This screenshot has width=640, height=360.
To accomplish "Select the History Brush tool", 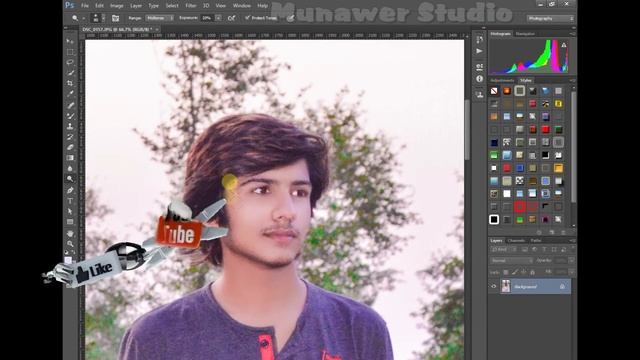I will 70,137.
